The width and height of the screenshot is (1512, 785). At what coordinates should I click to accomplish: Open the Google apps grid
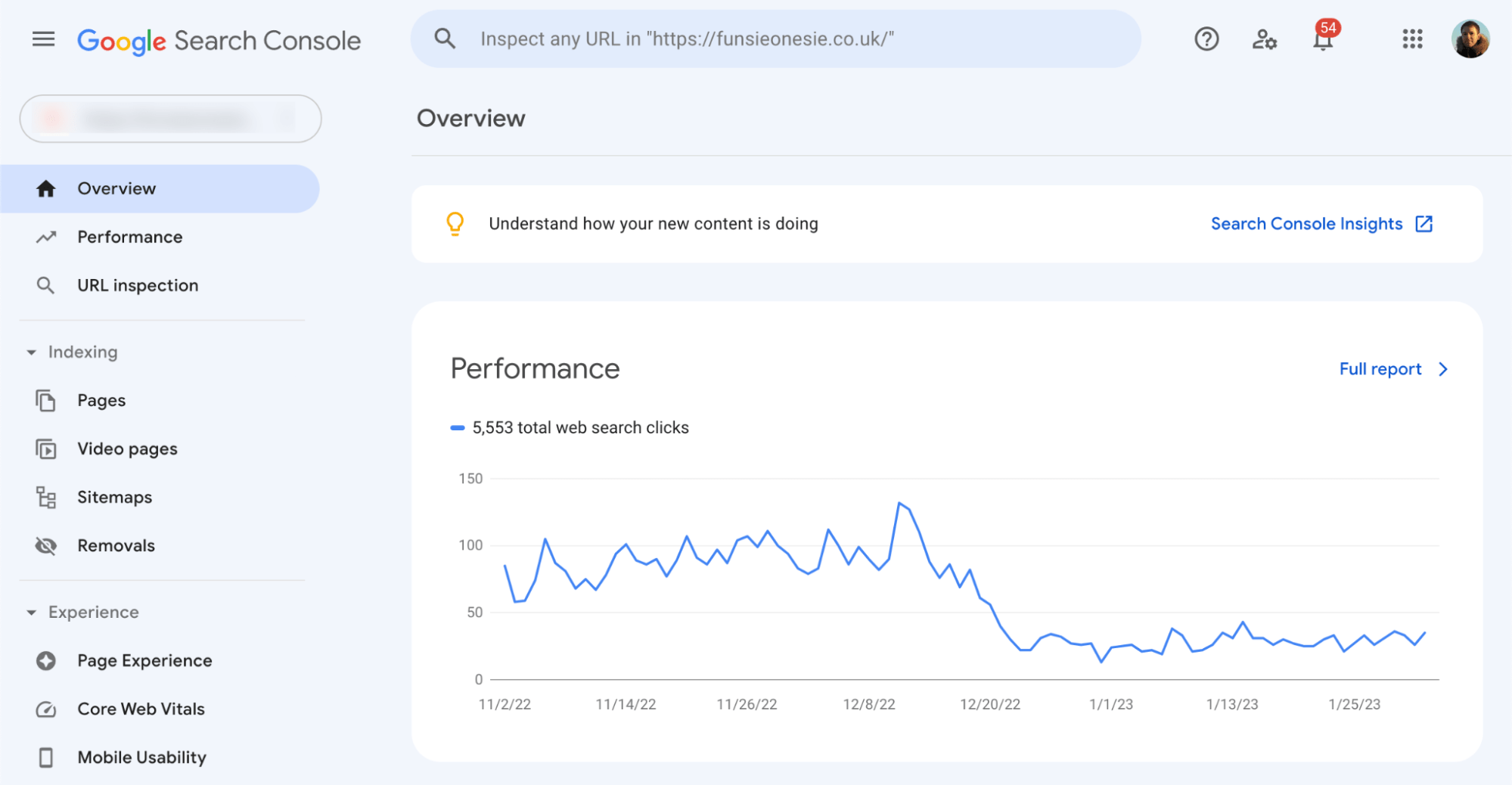[x=1411, y=39]
